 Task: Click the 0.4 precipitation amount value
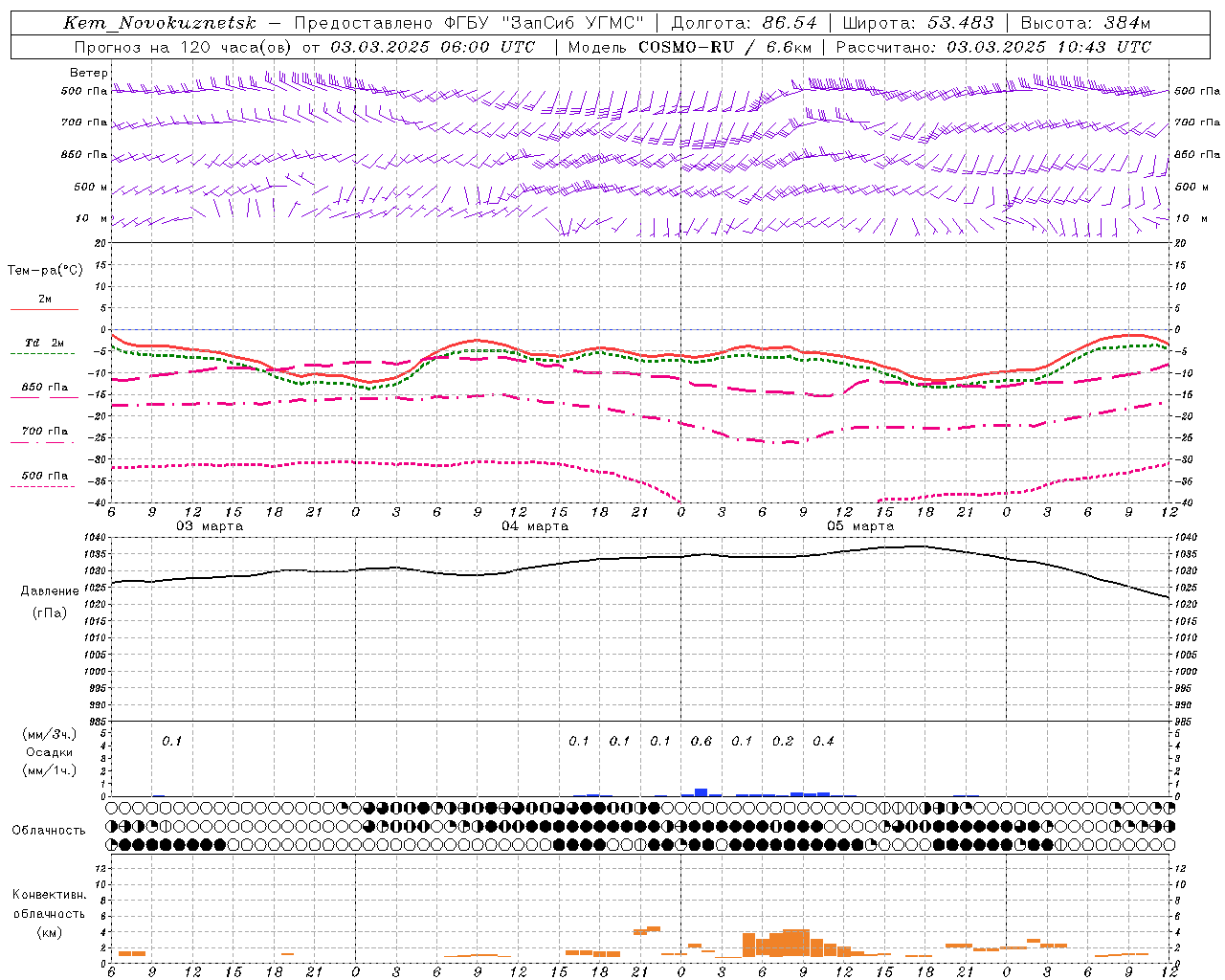point(823,741)
